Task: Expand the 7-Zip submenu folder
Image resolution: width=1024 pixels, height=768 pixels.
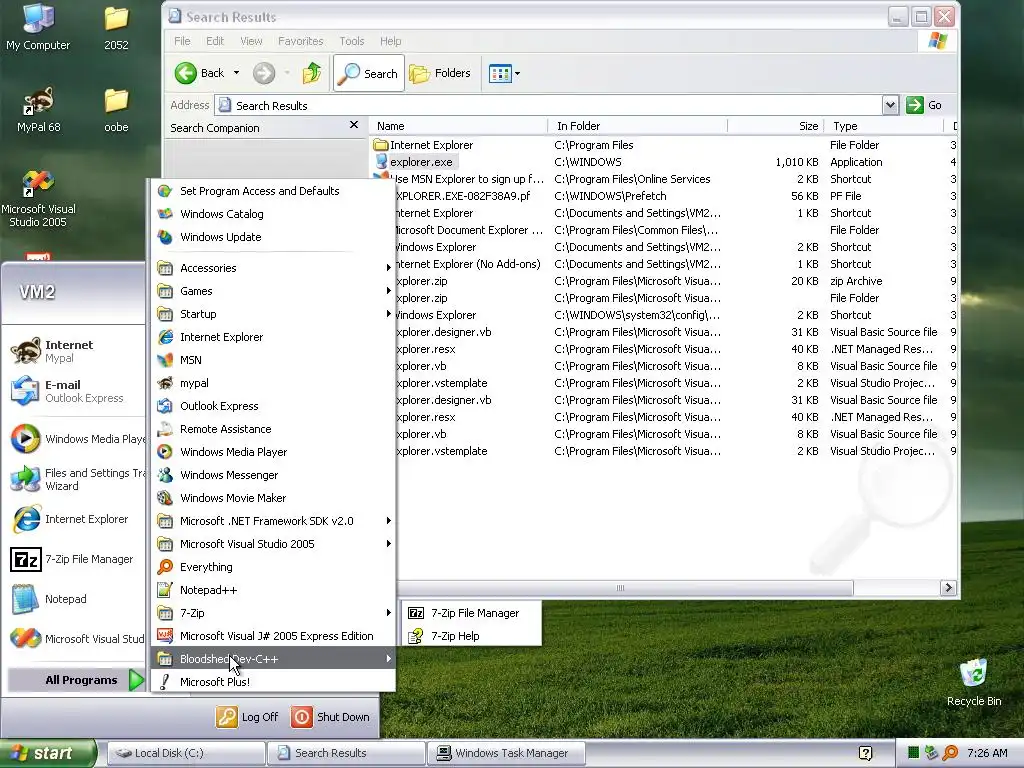Action: [273, 613]
